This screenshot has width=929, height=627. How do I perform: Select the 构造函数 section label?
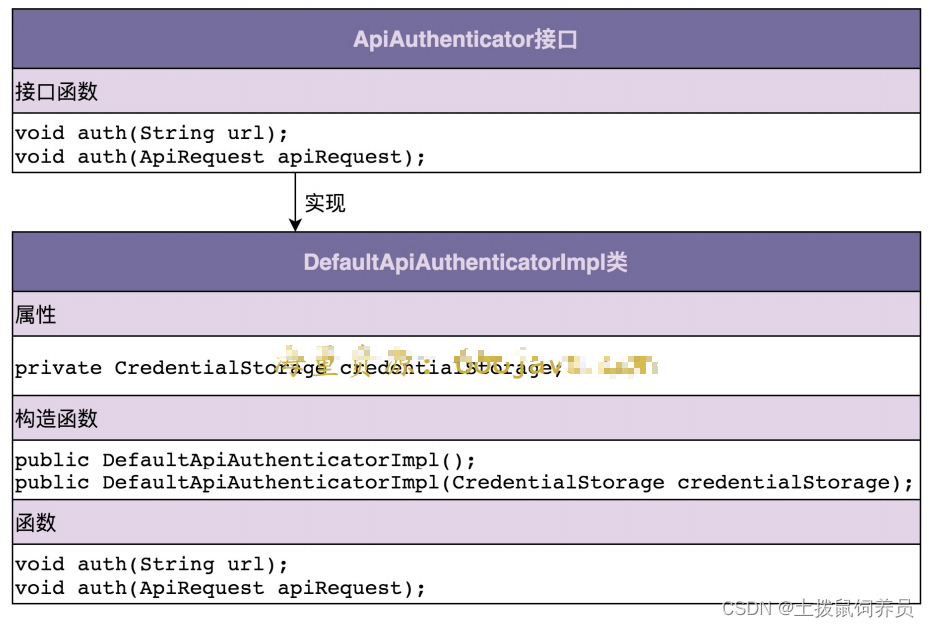(57, 419)
